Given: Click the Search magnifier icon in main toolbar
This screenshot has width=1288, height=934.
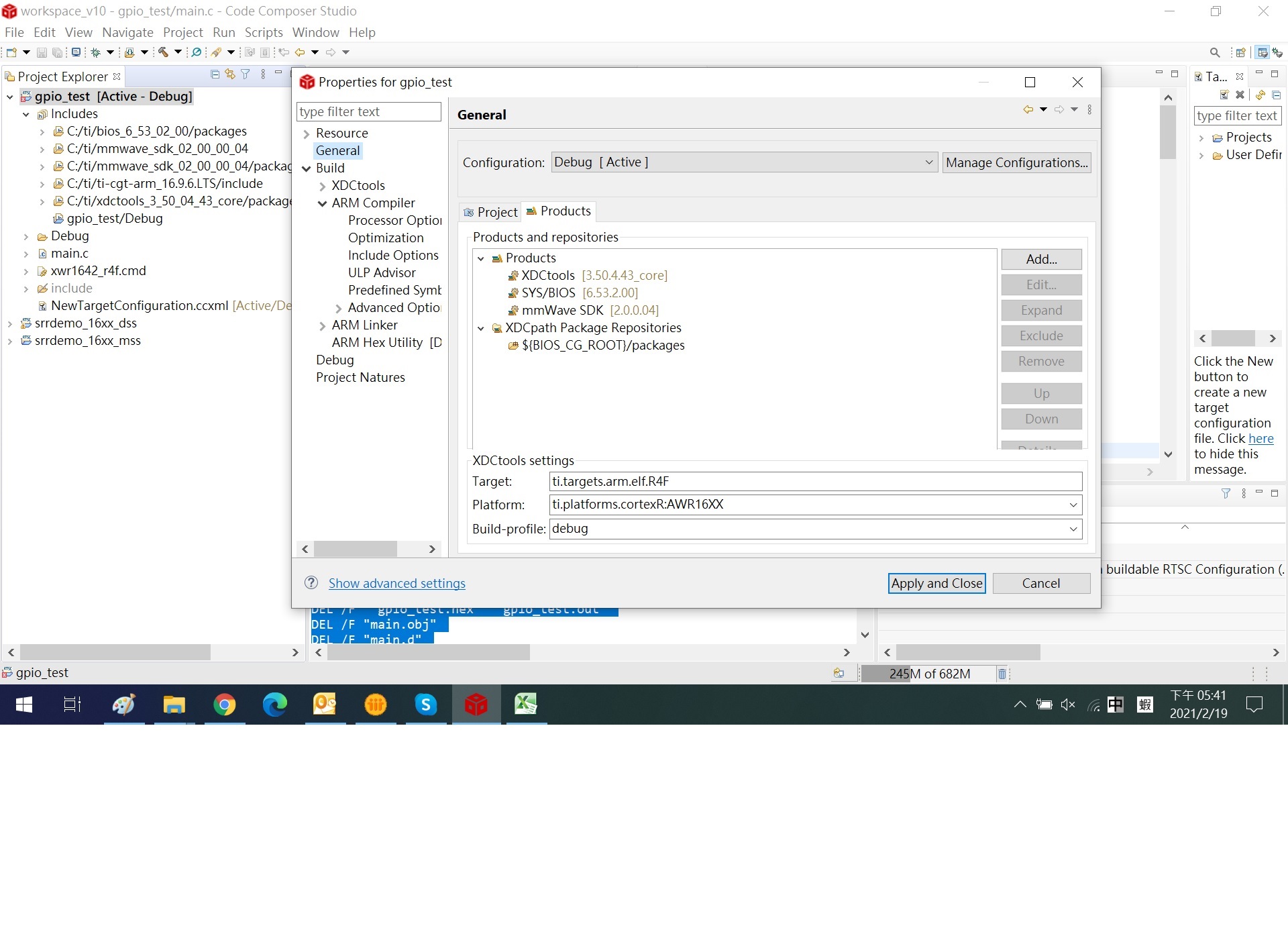Looking at the screenshot, I should (x=1215, y=52).
